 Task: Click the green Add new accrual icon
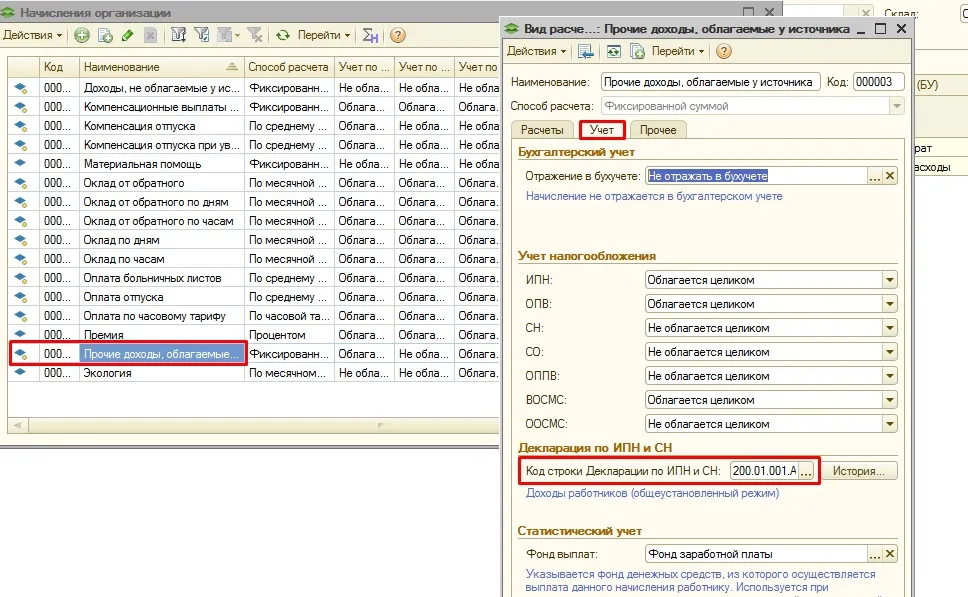click(x=81, y=35)
